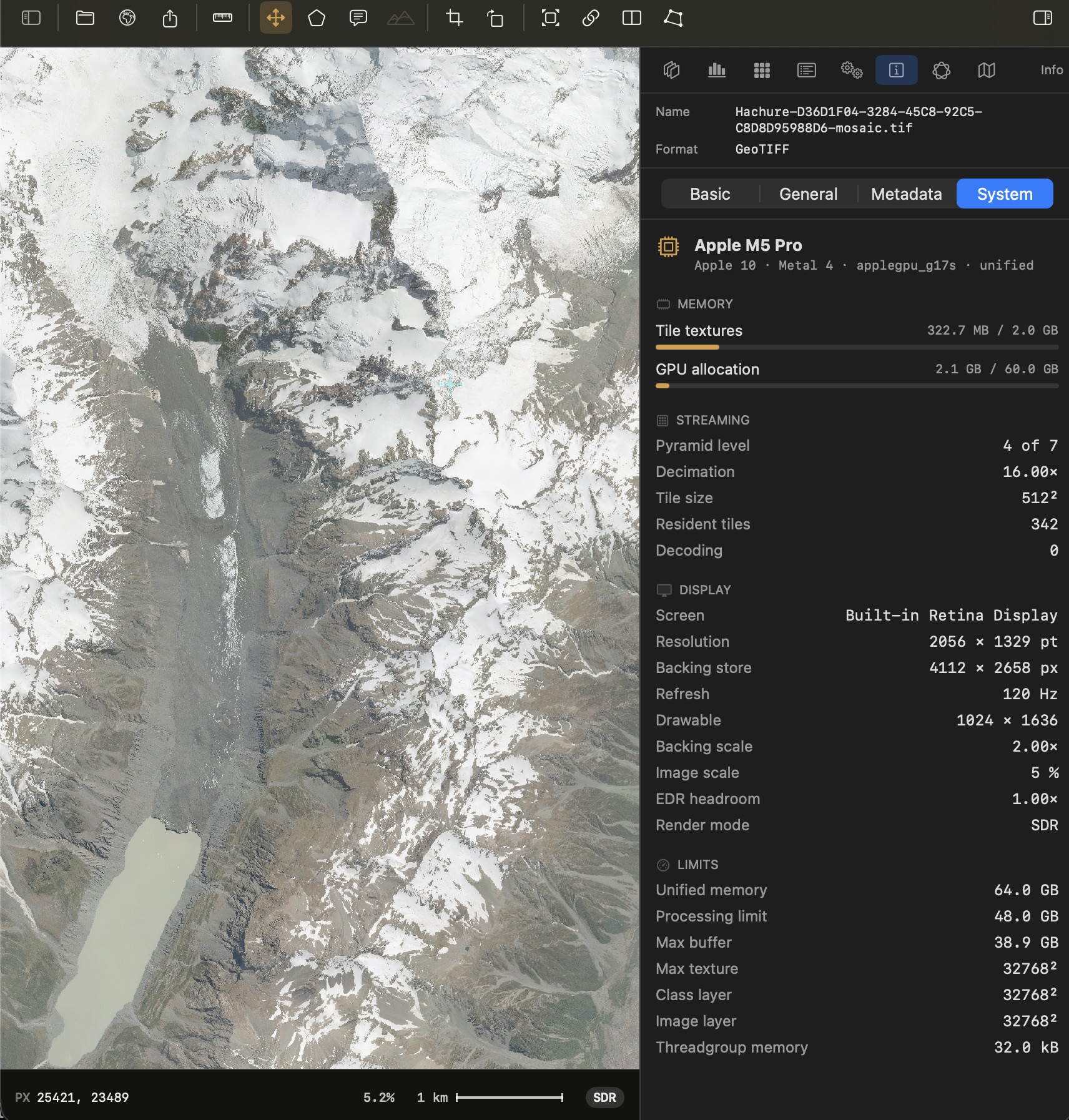1069x1120 pixels.
Task: Click the mountain terrain icon
Action: coord(401,18)
